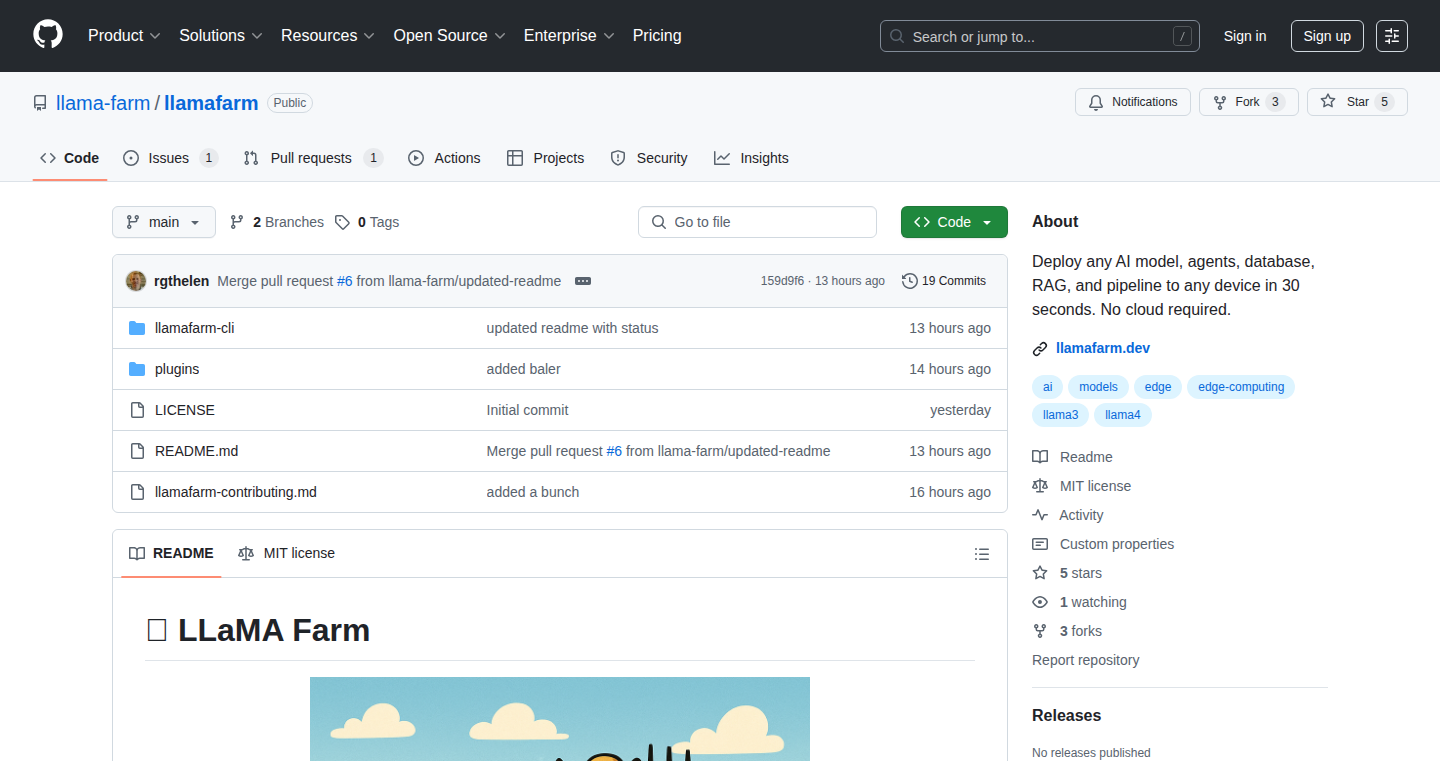Viewport: 1440px width, 761px height.
Task: Click the bell icon in Notifications button
Action: click(x=1096, y=102)
